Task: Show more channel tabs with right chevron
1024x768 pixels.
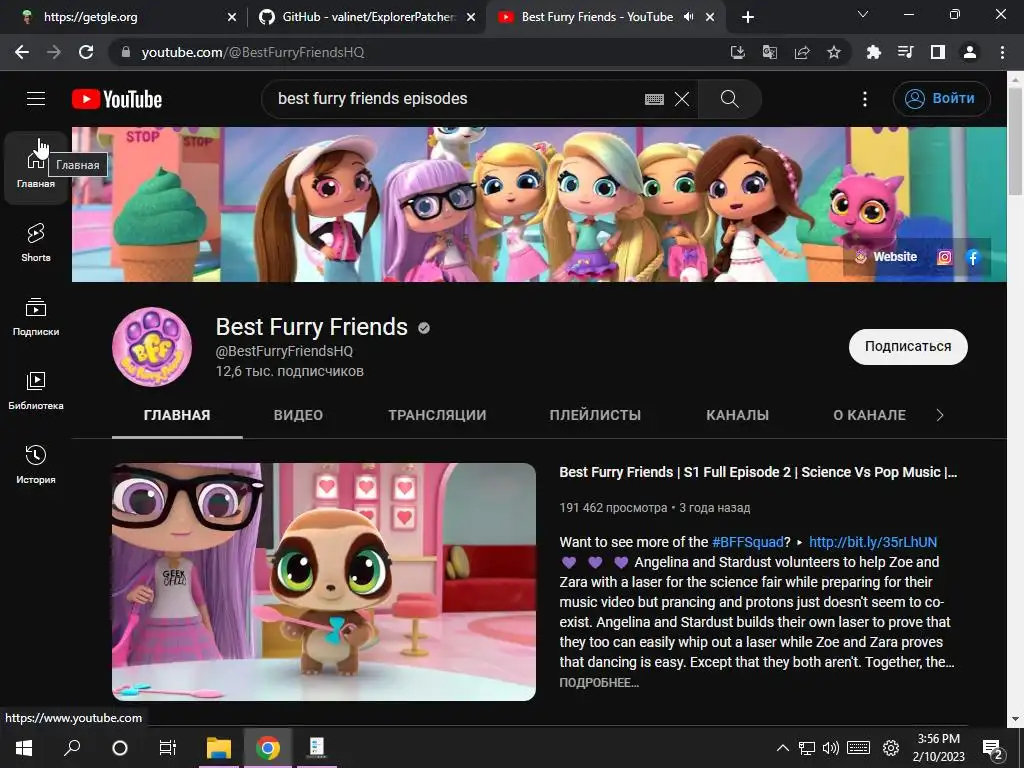Action: [x=940, y=415]
